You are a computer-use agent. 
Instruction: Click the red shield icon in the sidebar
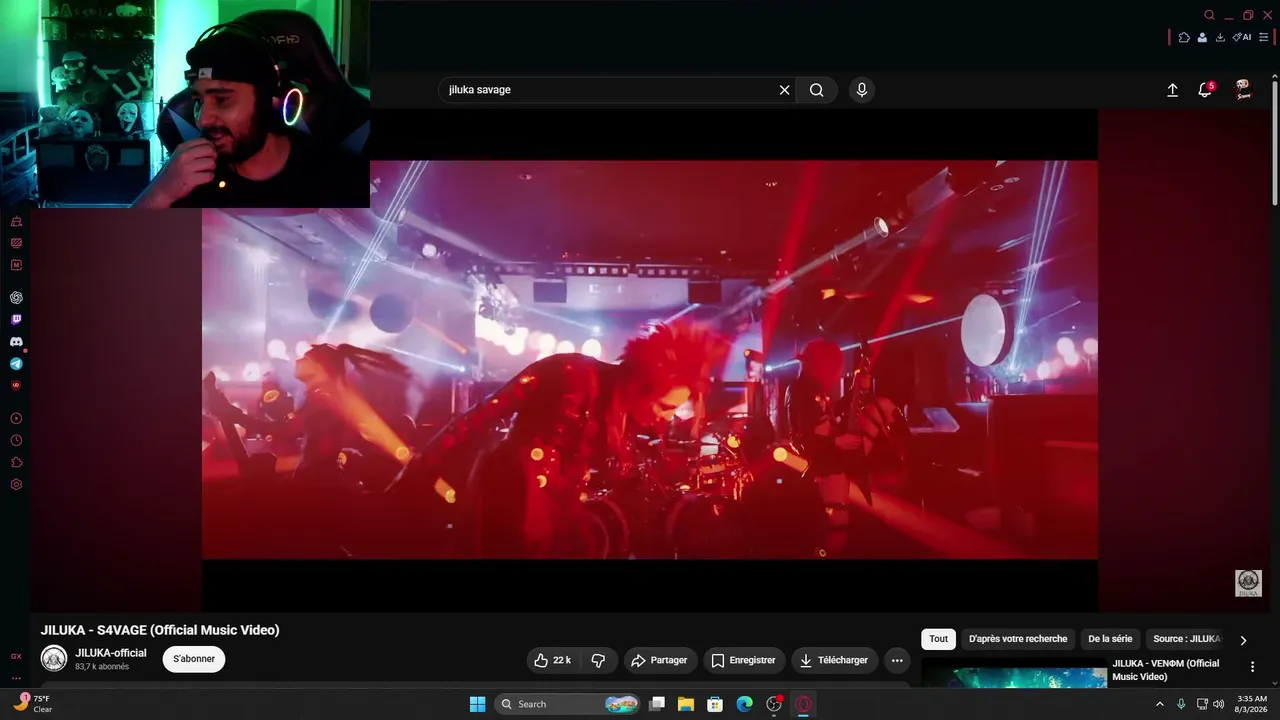(16, 384)
